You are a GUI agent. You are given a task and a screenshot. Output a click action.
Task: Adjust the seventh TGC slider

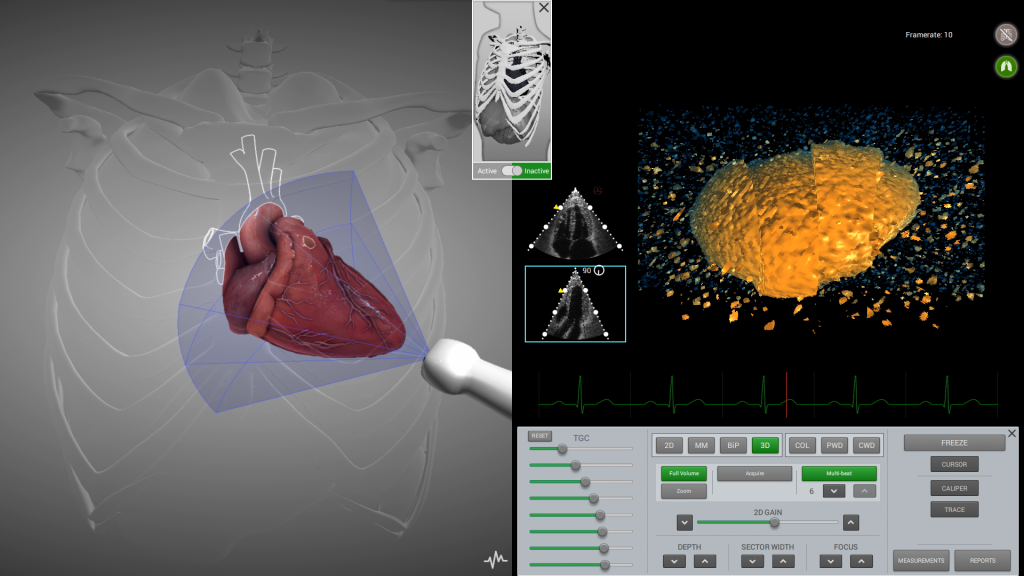coord(603,548)
